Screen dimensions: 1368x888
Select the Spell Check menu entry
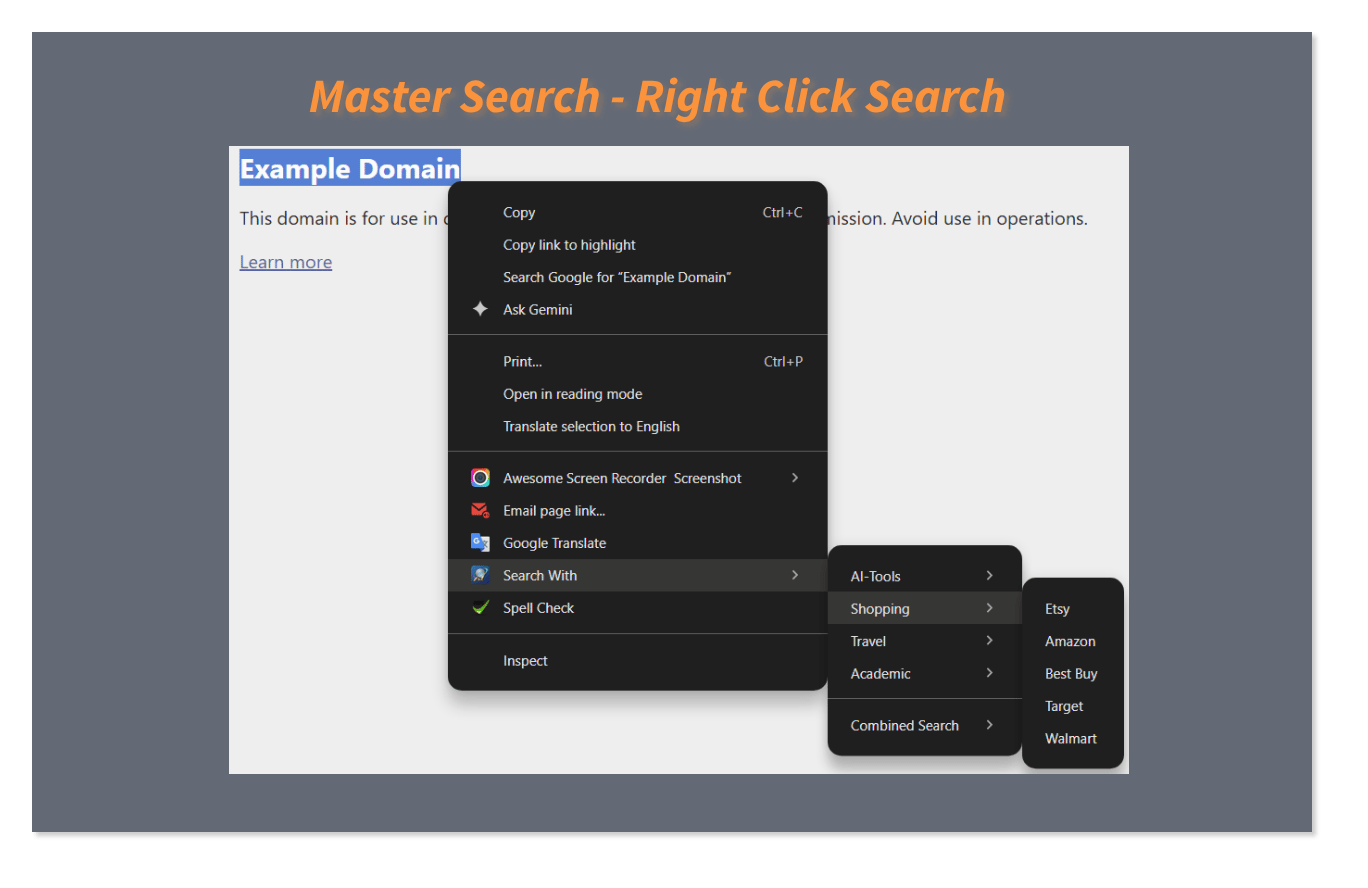click(x=637, y=608)
